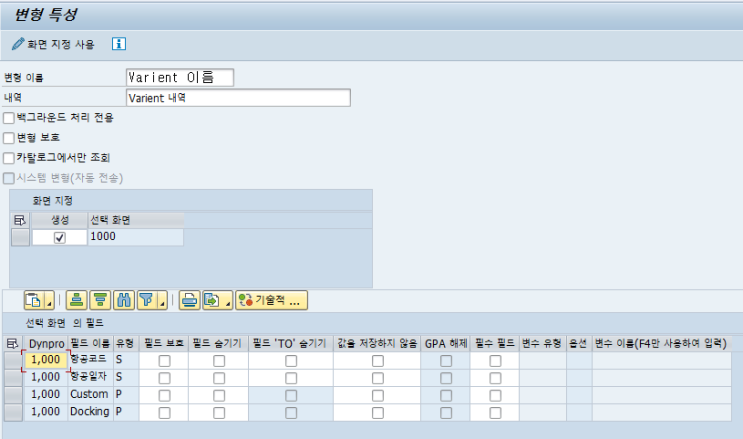
Task: Click the 선택 화면 column header
Action: (136, 220)
